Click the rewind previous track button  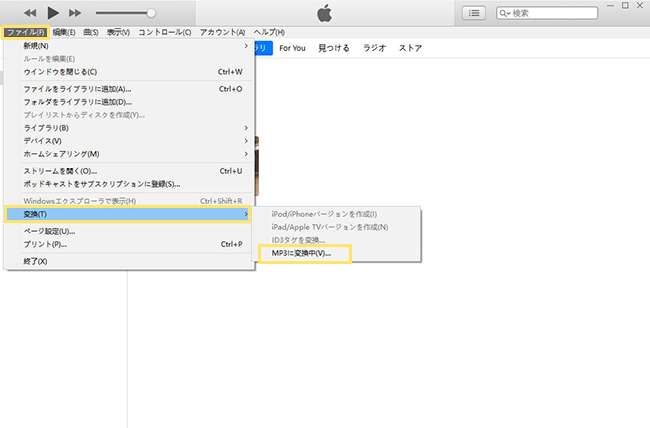30,13
